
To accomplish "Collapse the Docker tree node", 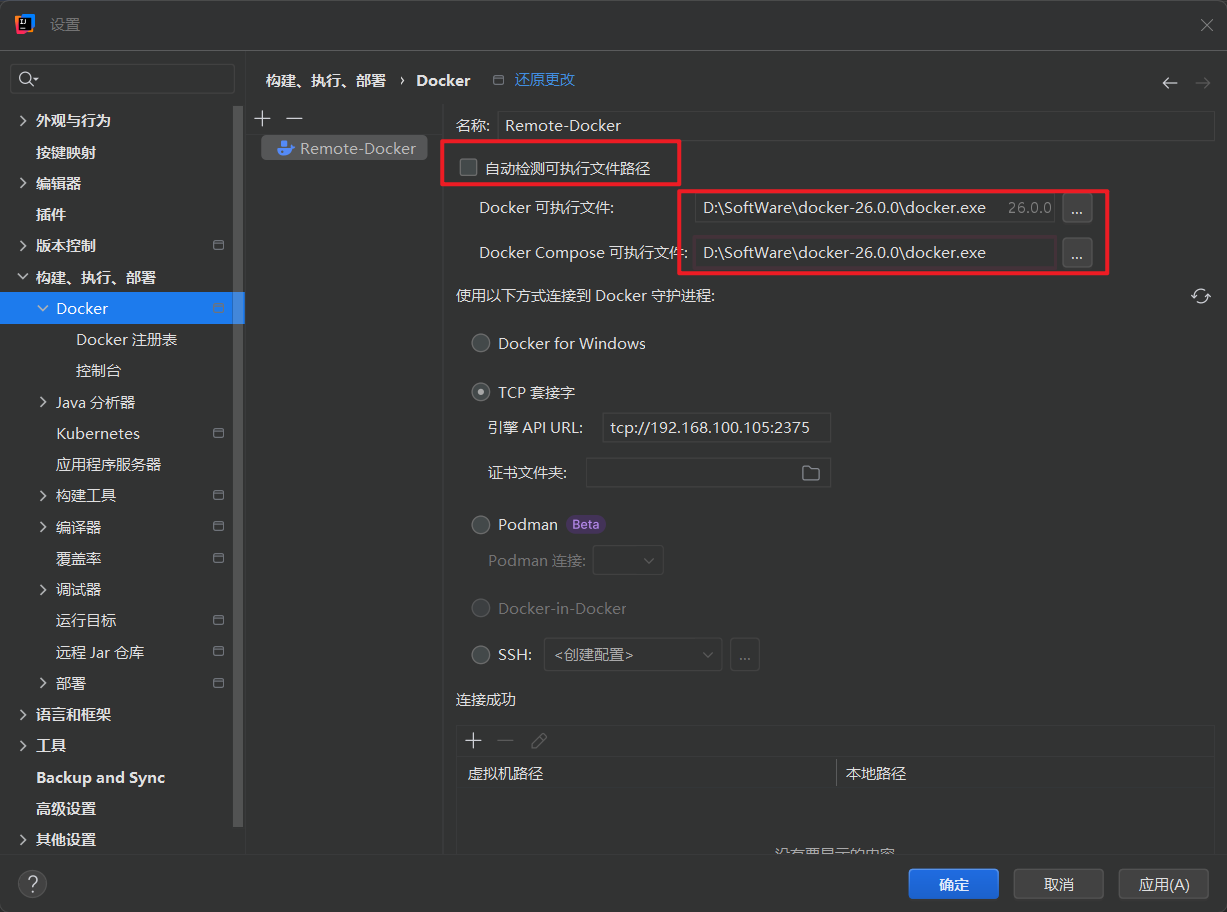I will (x=43, y=308).
